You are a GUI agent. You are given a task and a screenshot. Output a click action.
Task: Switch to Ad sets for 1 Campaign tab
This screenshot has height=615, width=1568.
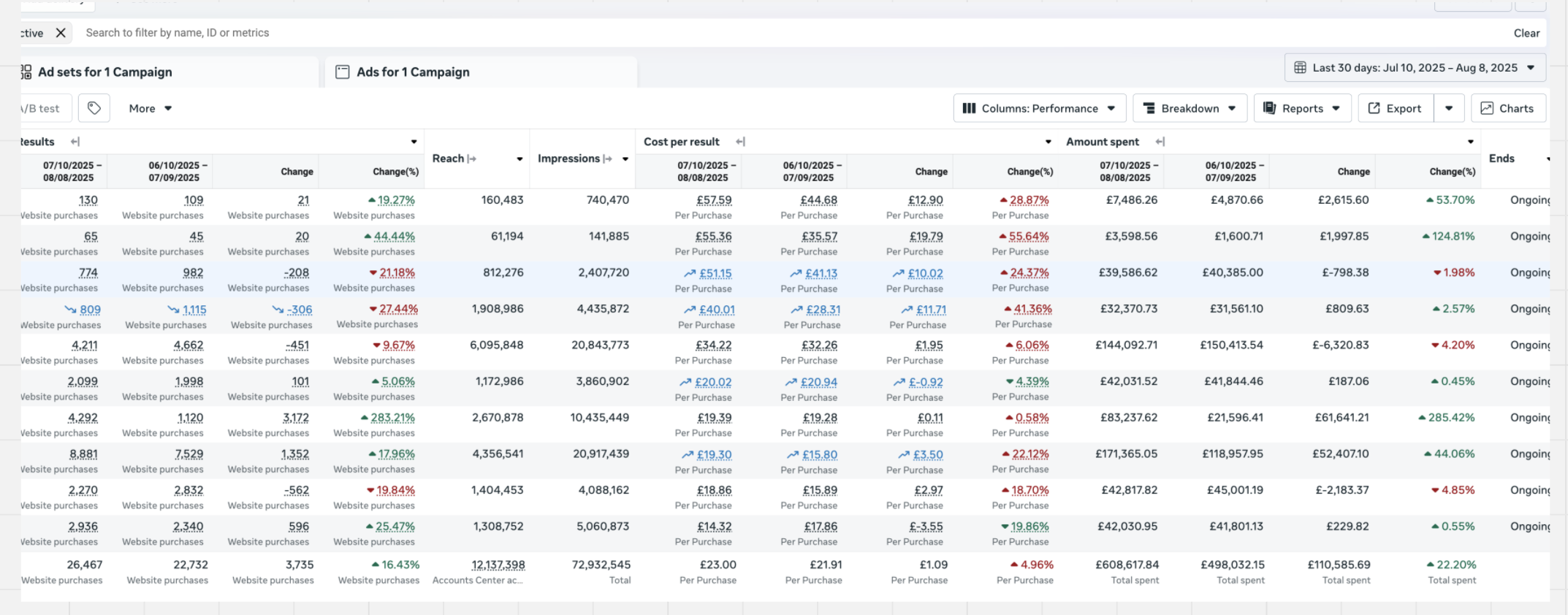pos(105,72)
